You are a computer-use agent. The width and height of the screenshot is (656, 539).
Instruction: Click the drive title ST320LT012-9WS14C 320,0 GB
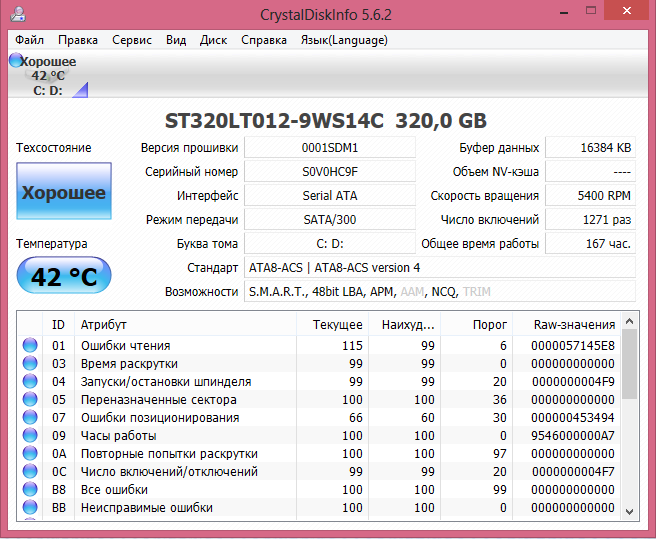coord(326,121)
